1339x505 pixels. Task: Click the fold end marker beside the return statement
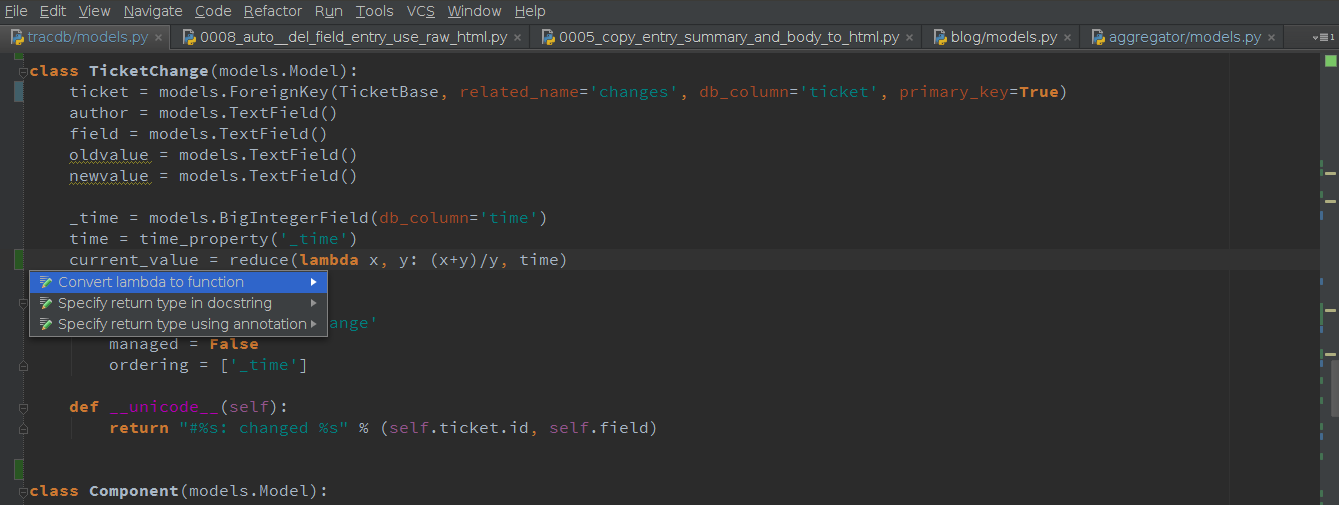click(21, 429)
